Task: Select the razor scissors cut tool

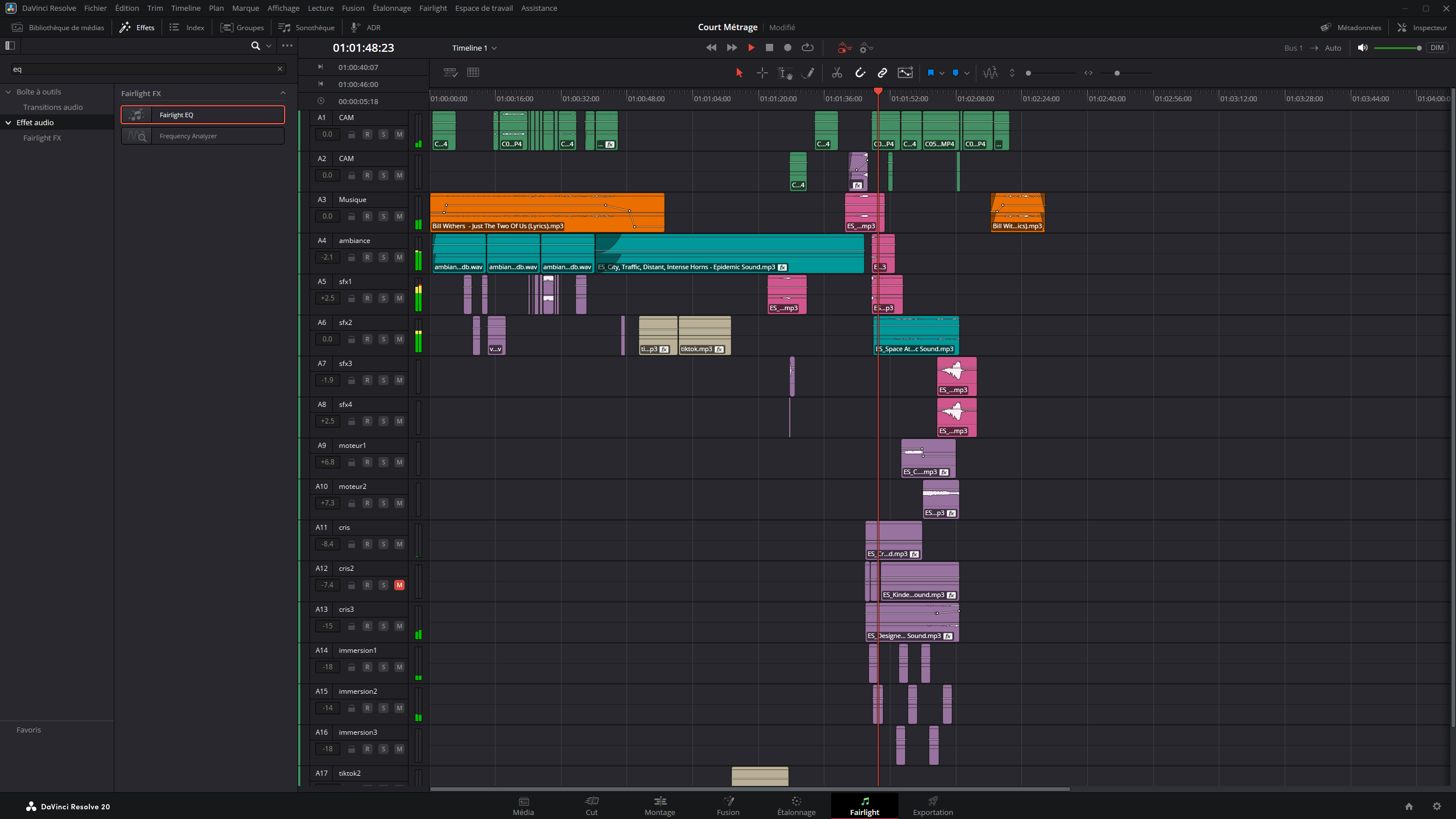Action: click(x=836, y=73)
